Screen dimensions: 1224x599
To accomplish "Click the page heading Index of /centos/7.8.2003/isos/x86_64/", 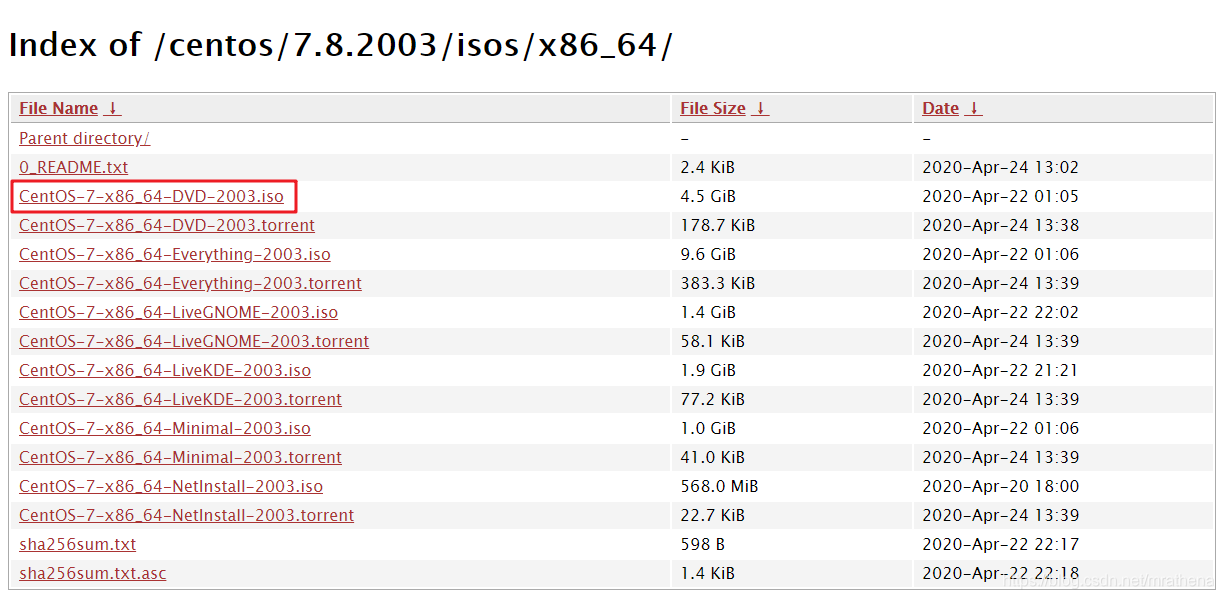I will click(x=341, y=45).
